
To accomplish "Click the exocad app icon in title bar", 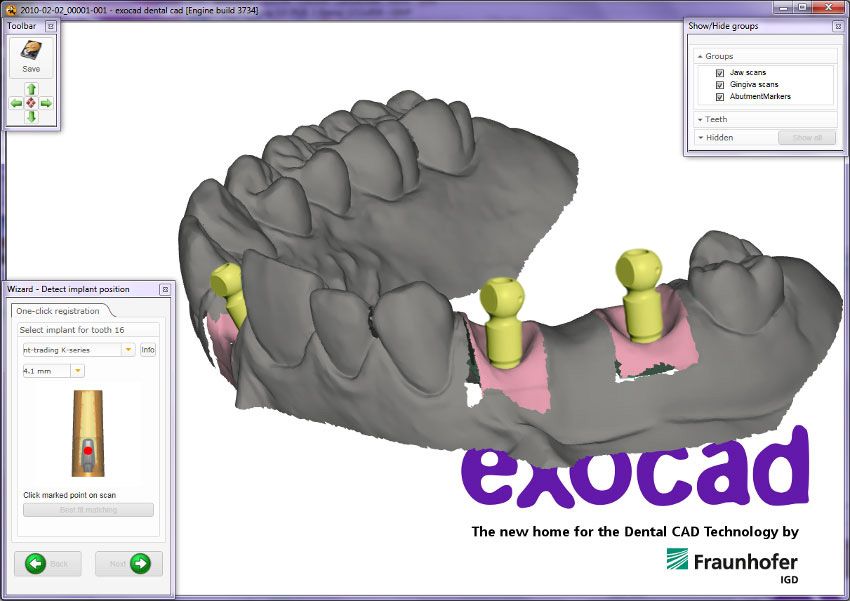I will tap(11, 9).
